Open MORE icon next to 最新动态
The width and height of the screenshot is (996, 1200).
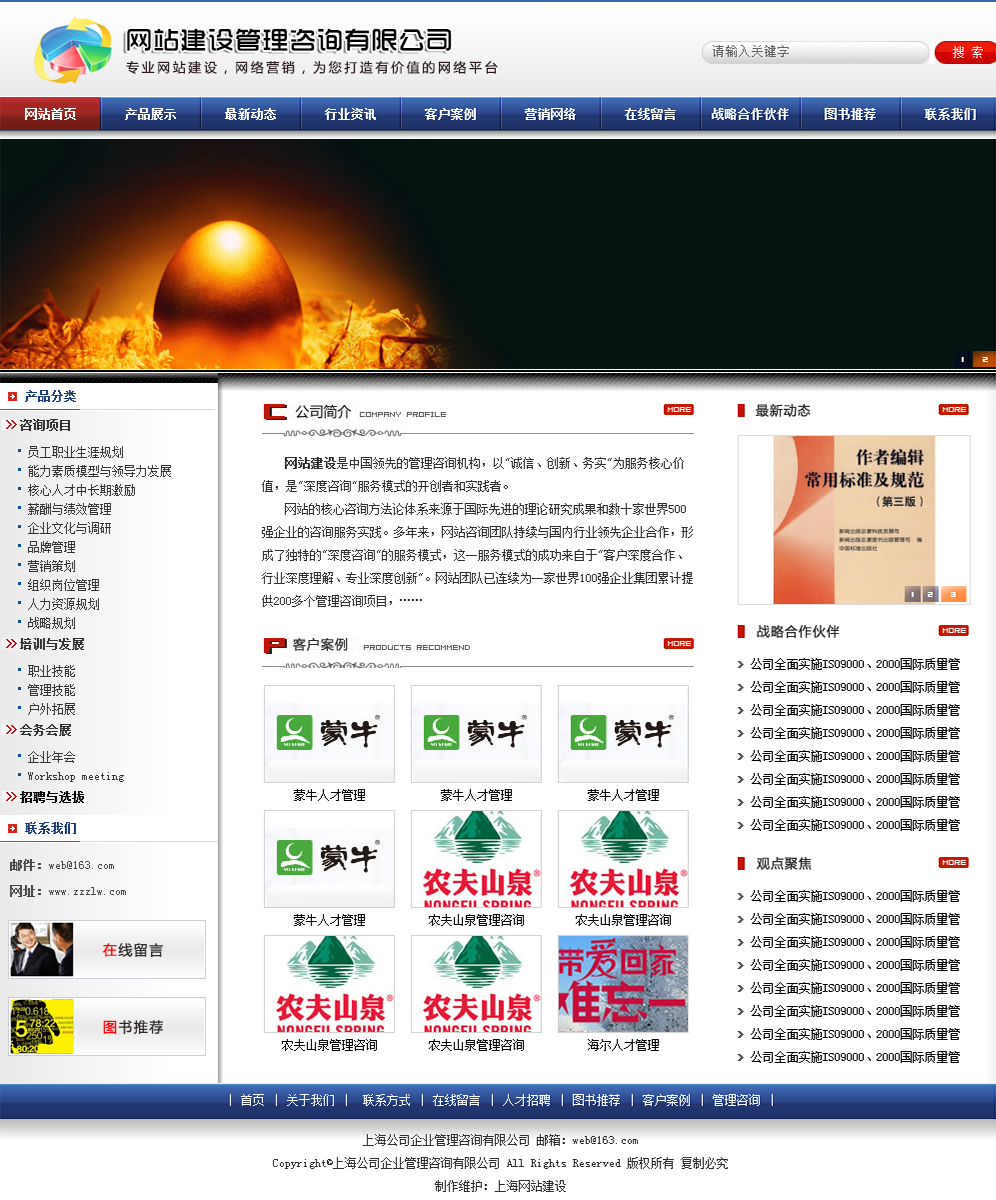pyautogui.click(x=953, y=409)
